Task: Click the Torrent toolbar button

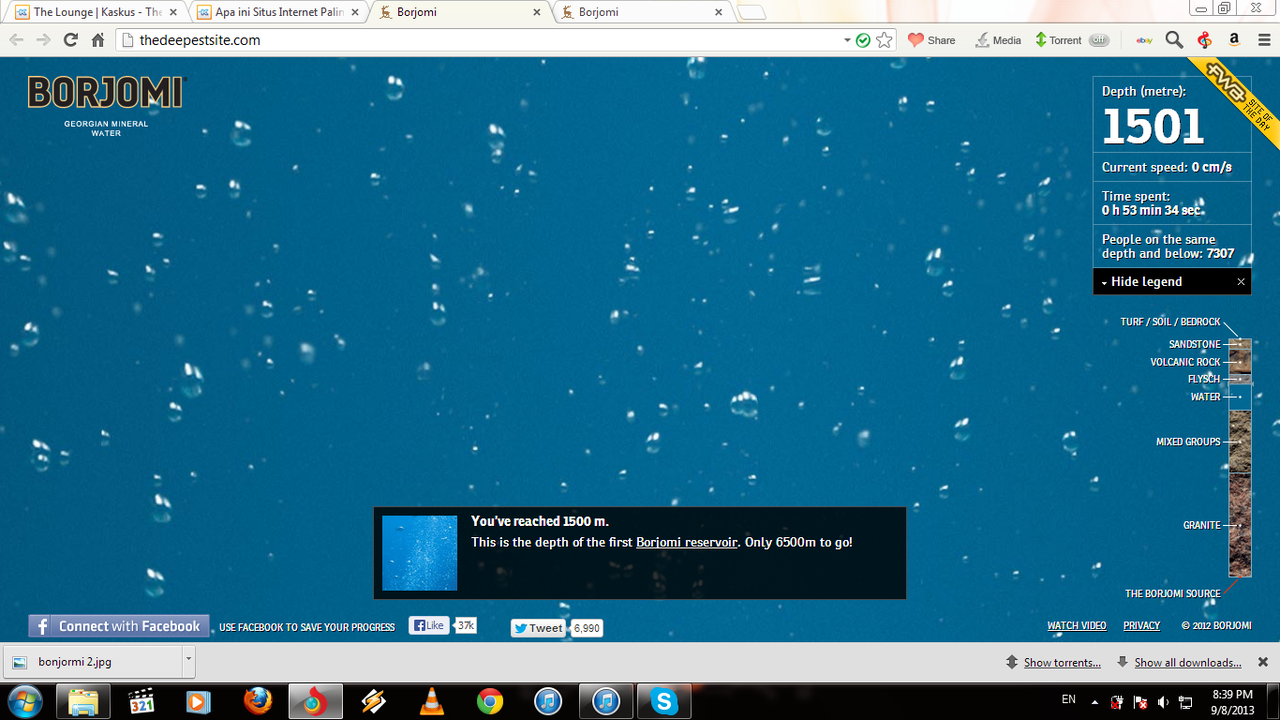Action: [1058, 40]
